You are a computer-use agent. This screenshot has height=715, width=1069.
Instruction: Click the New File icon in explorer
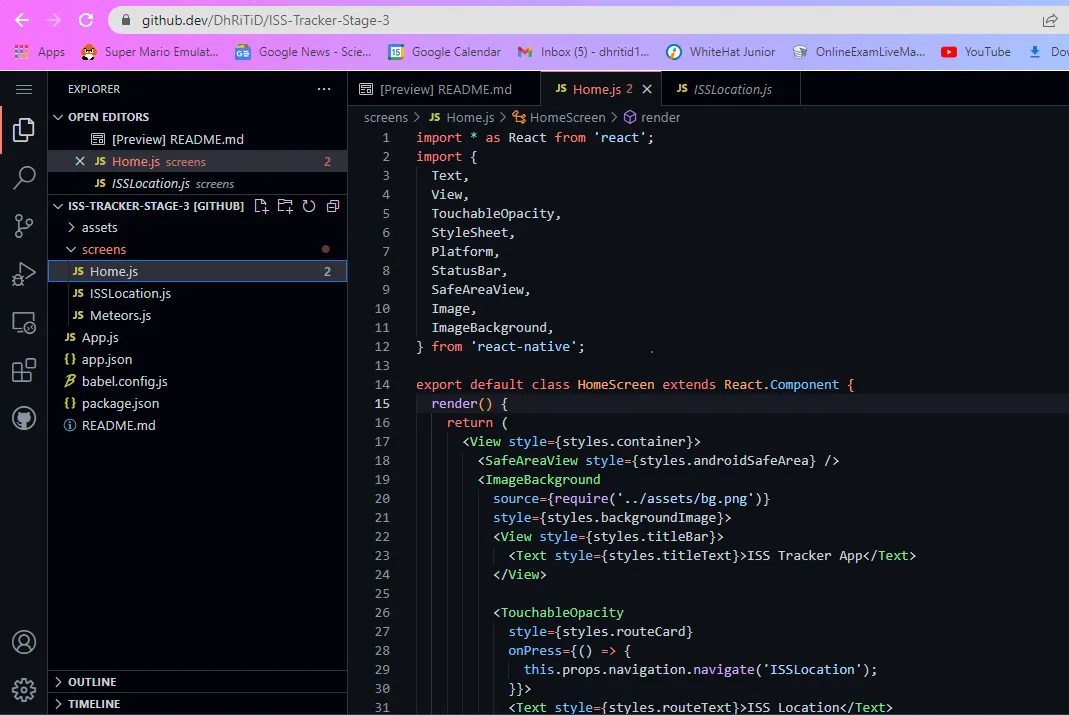(x=261, y=206)
